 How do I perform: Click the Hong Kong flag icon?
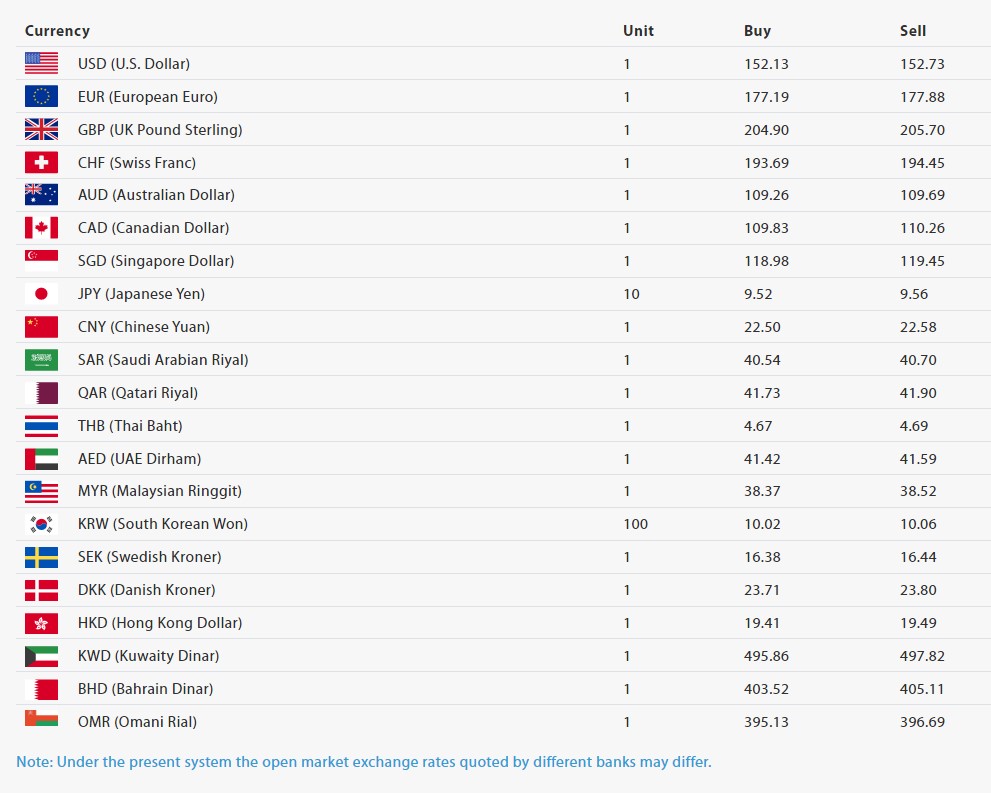coord(41,623)
